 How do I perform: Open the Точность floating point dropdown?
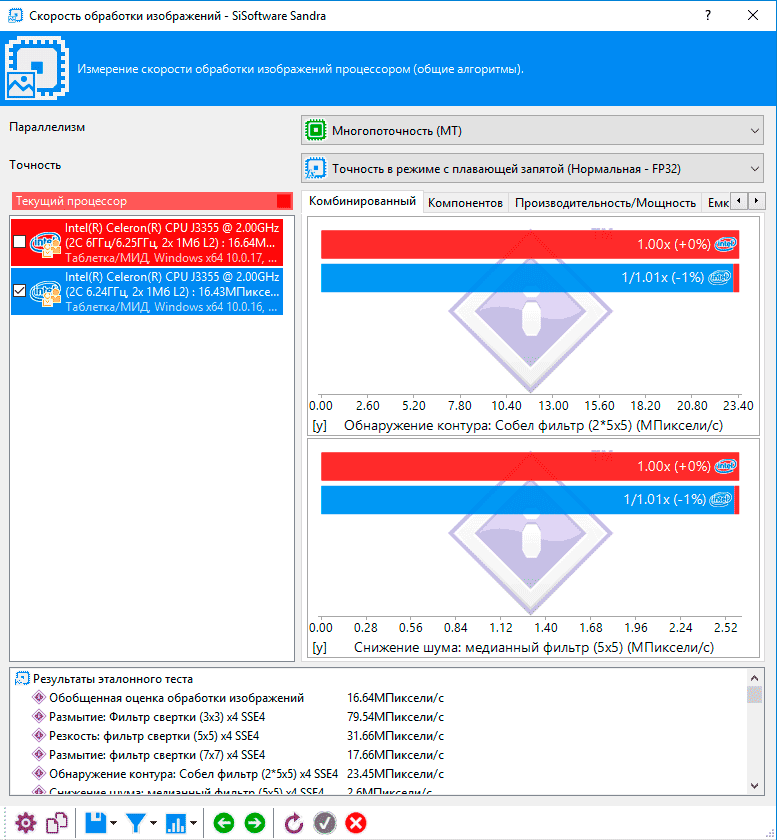pyautogui.click(x=532, y=168)
